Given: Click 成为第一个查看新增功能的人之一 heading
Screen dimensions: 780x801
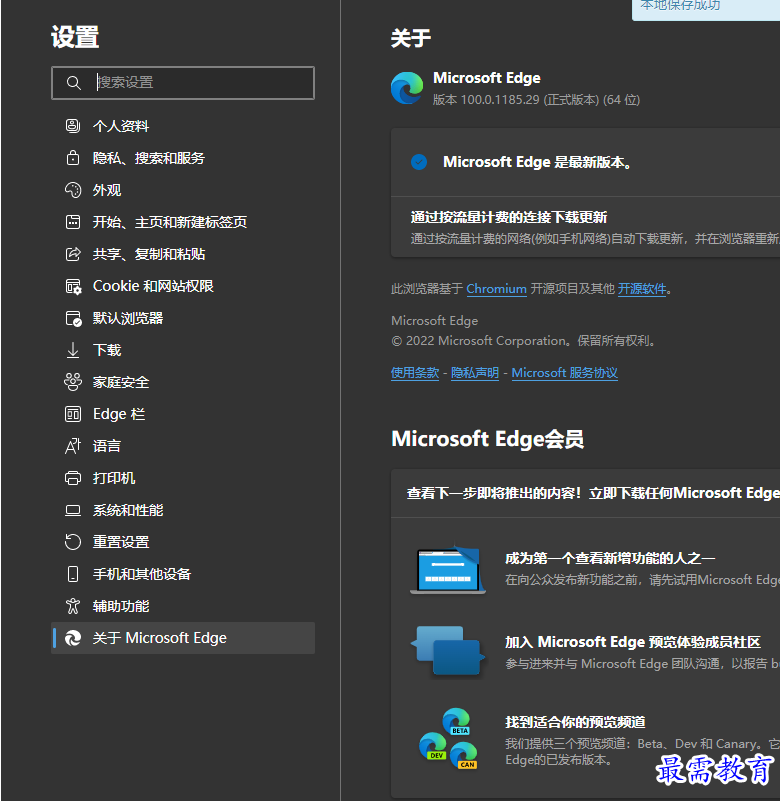Looking at the screenshot, I should pyautogui.click(x=610, y=558).
